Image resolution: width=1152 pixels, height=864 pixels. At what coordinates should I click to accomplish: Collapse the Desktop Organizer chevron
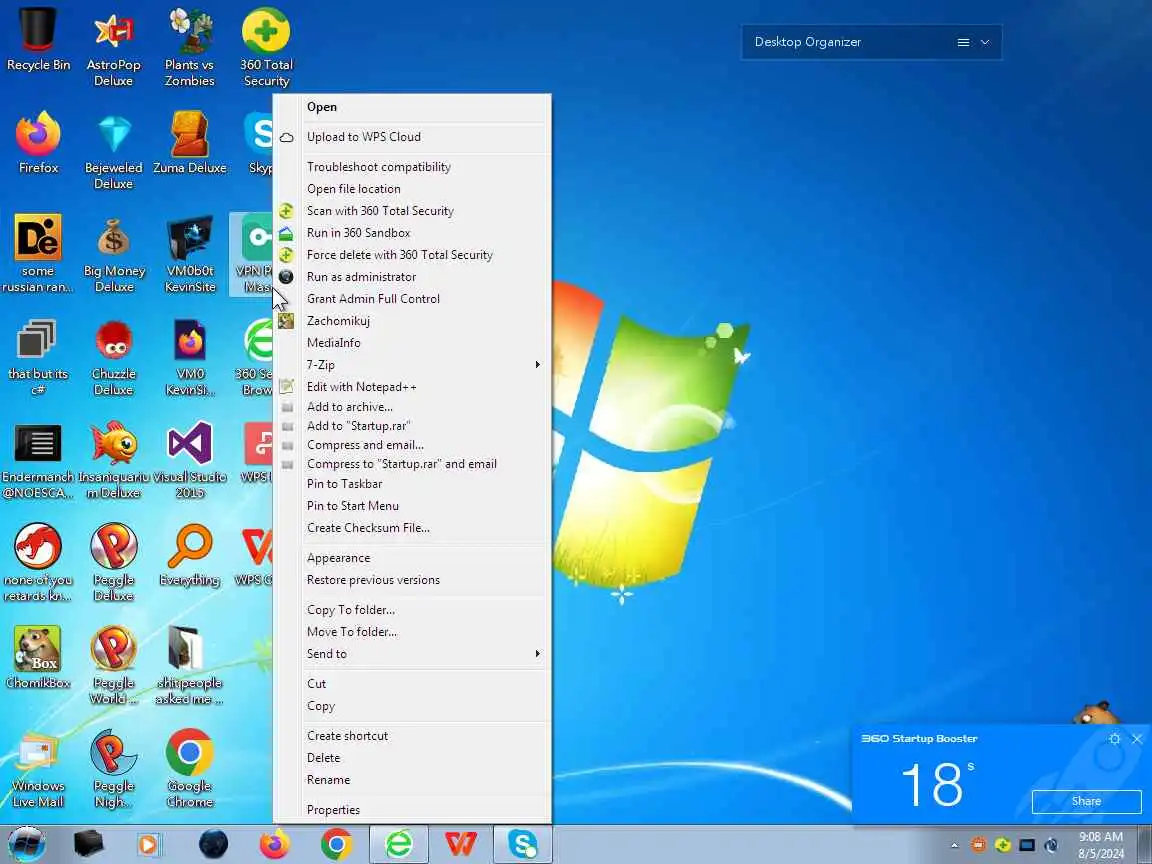pos(985,43)
